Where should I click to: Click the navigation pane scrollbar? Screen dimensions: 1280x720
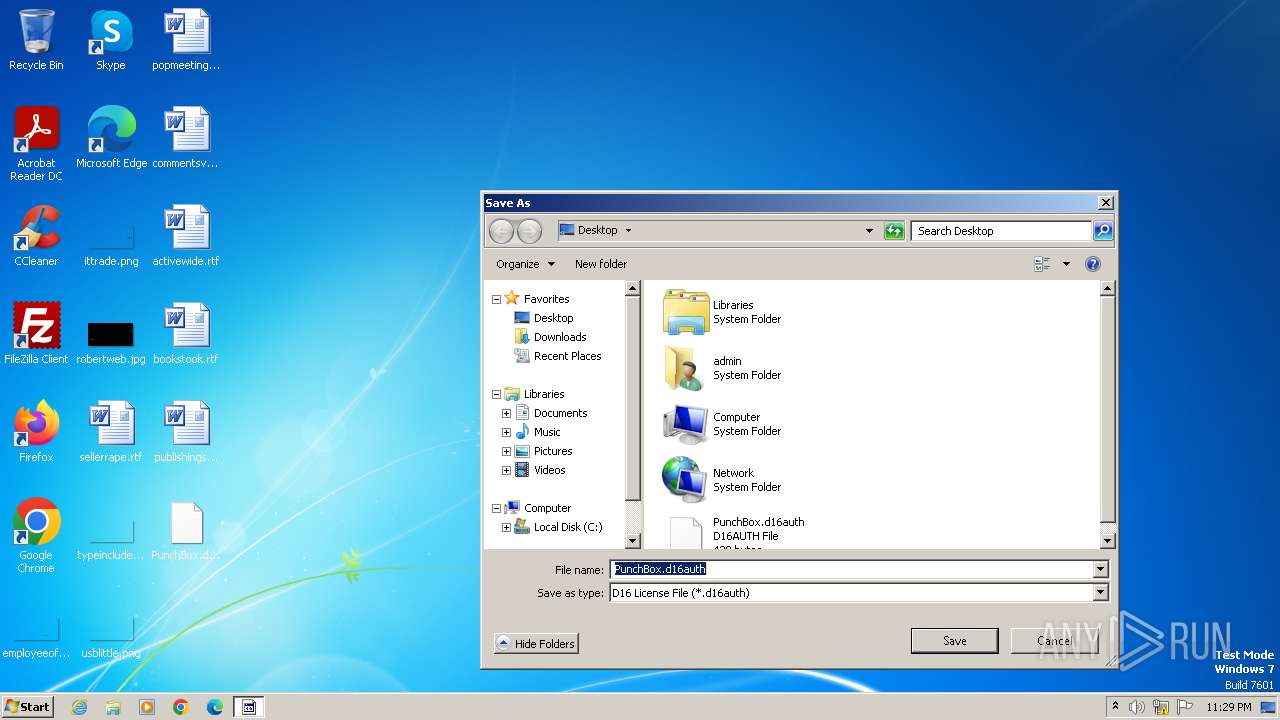[x=632, y=414]
